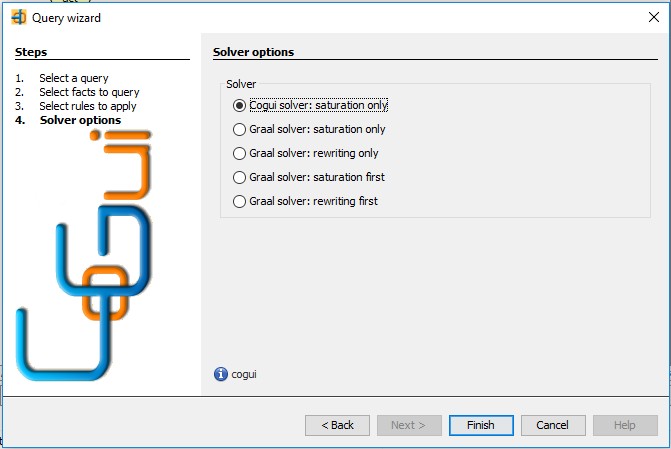Click the greyed-out Help button
Image resolution: width=671 pixels, height=449 pixels.
[x=625, y=425]
